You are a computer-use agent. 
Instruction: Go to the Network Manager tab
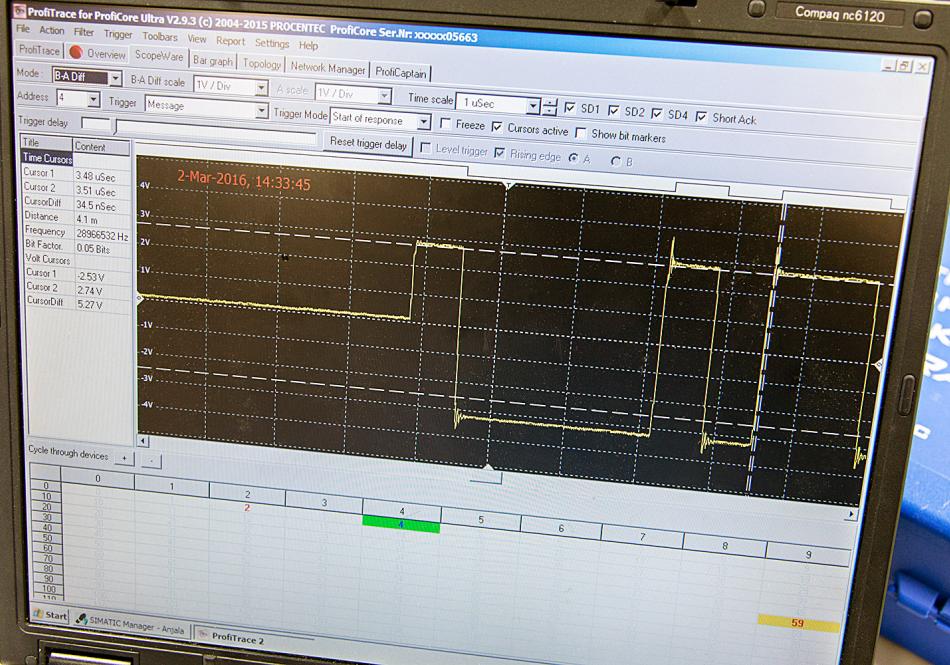[x=328, y=68]
